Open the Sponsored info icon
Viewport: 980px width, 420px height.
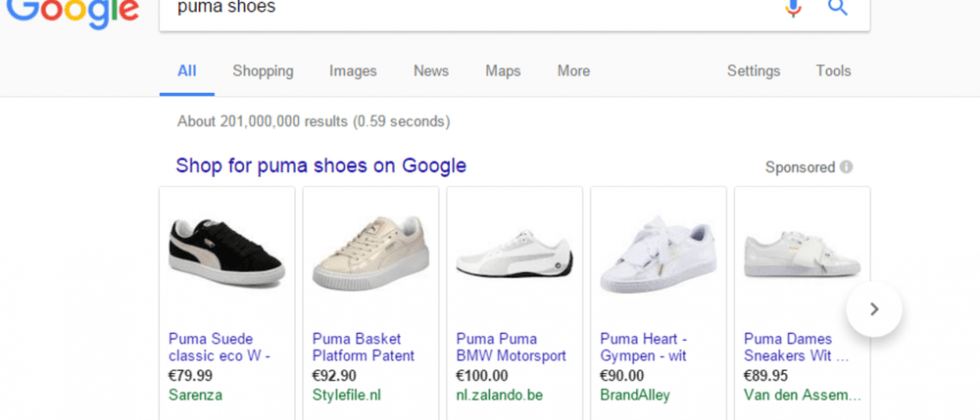click(x=846, y=167)
